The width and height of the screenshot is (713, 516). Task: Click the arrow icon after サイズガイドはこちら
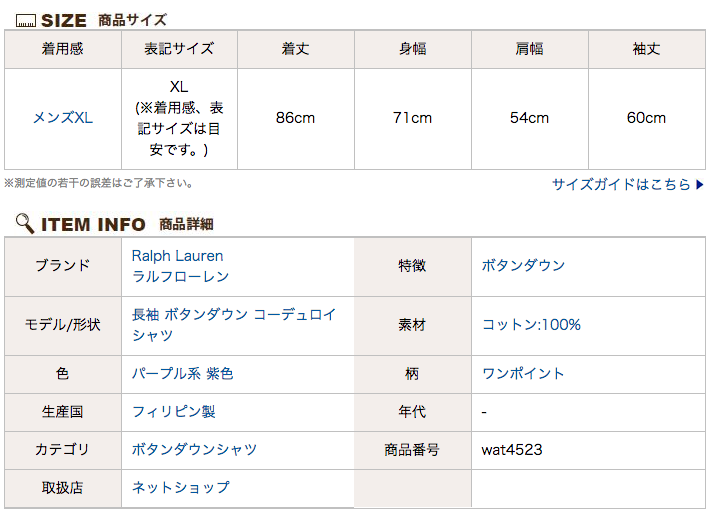(x=700, y=185)
